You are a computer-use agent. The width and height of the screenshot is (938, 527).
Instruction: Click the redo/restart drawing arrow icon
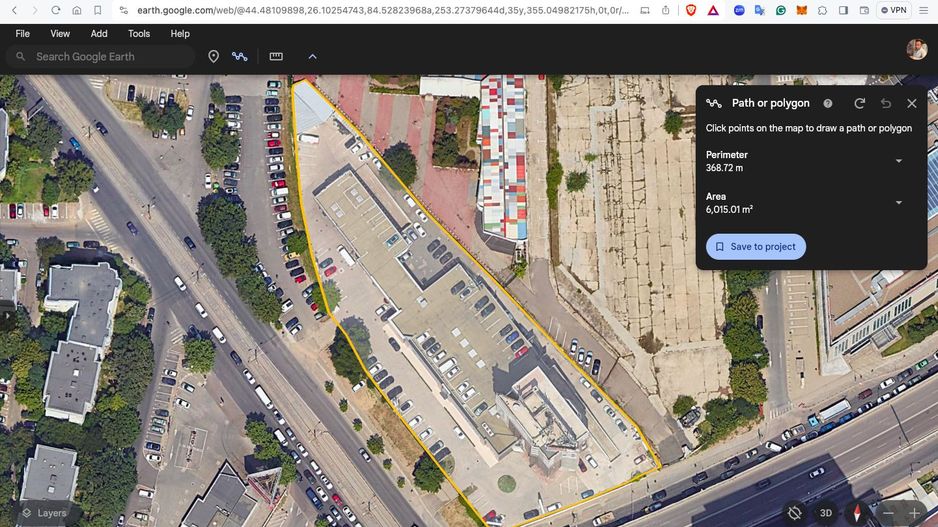point(859,103)
